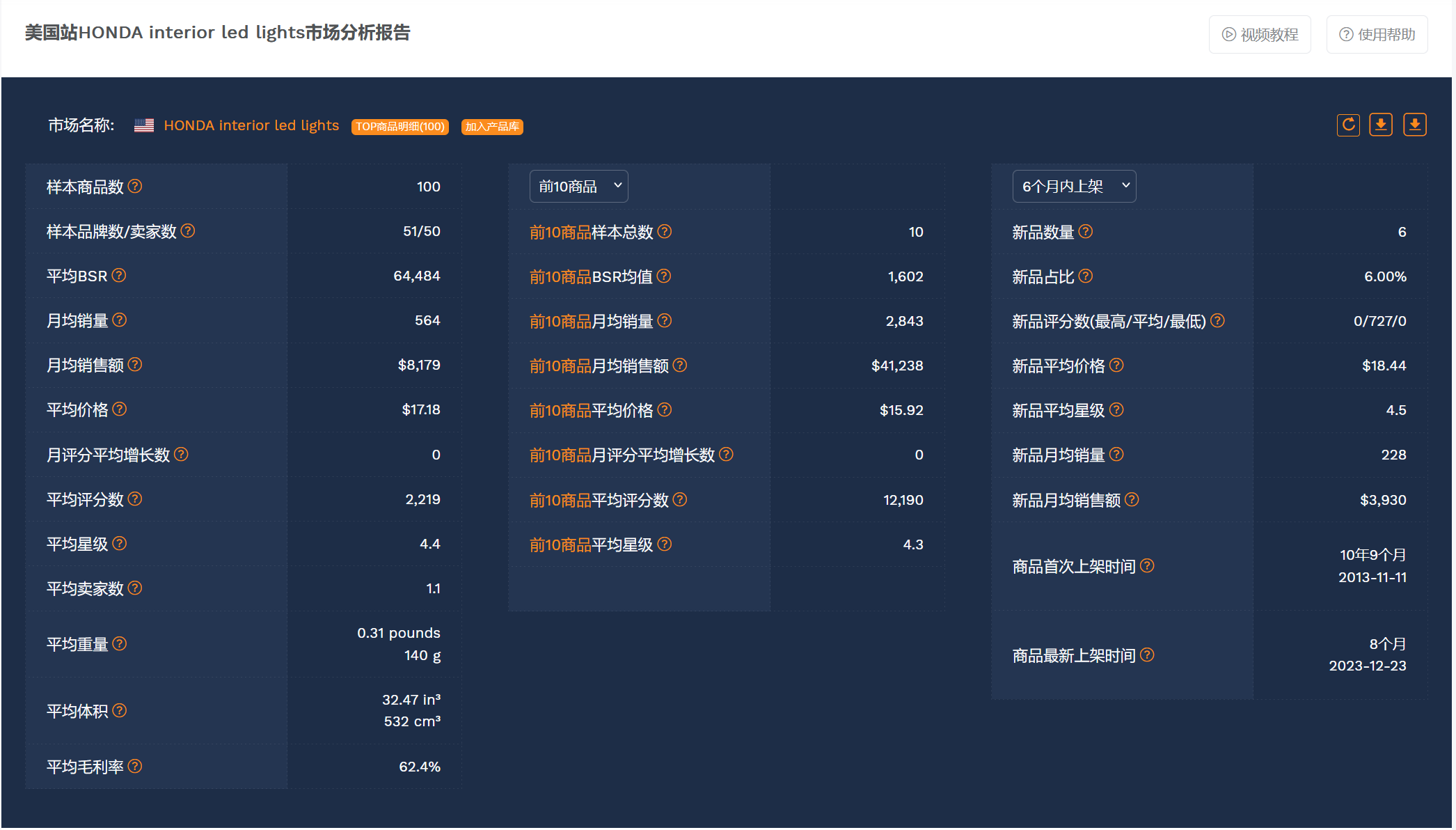Click the 市场名称 label

(81, 125)
